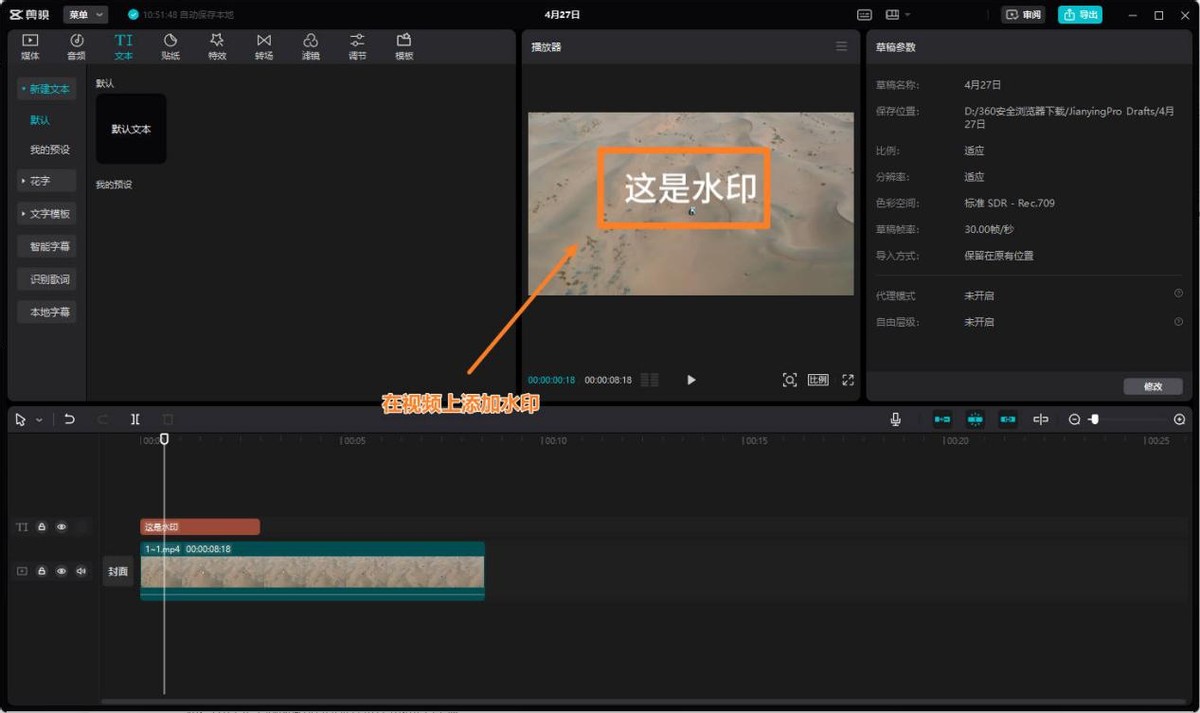Mute the video track audio
The width and height of the screenshot is (1200, 713).
click(80, 570)
